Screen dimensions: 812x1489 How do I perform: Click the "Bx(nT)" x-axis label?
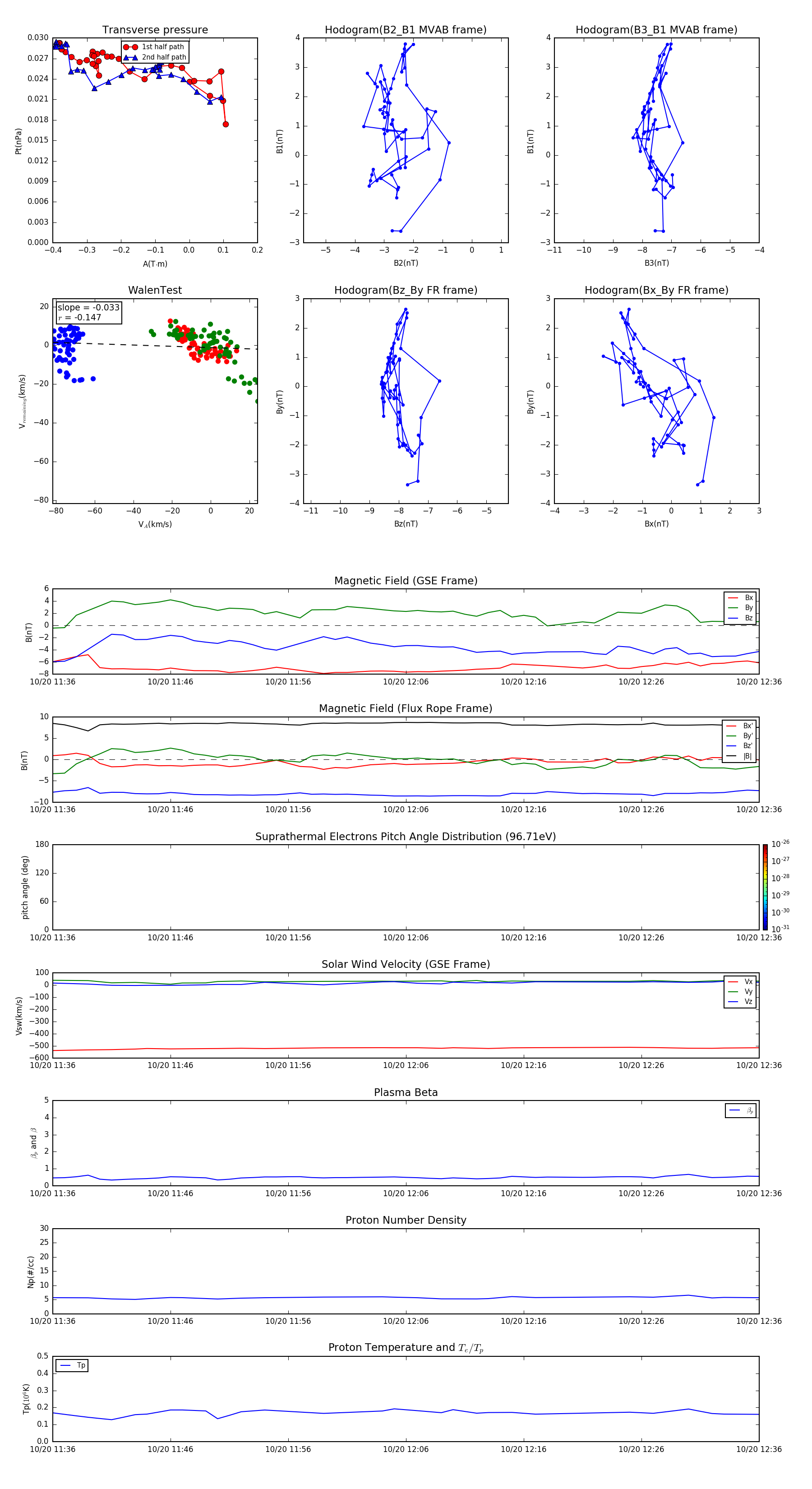click(656, 524)
